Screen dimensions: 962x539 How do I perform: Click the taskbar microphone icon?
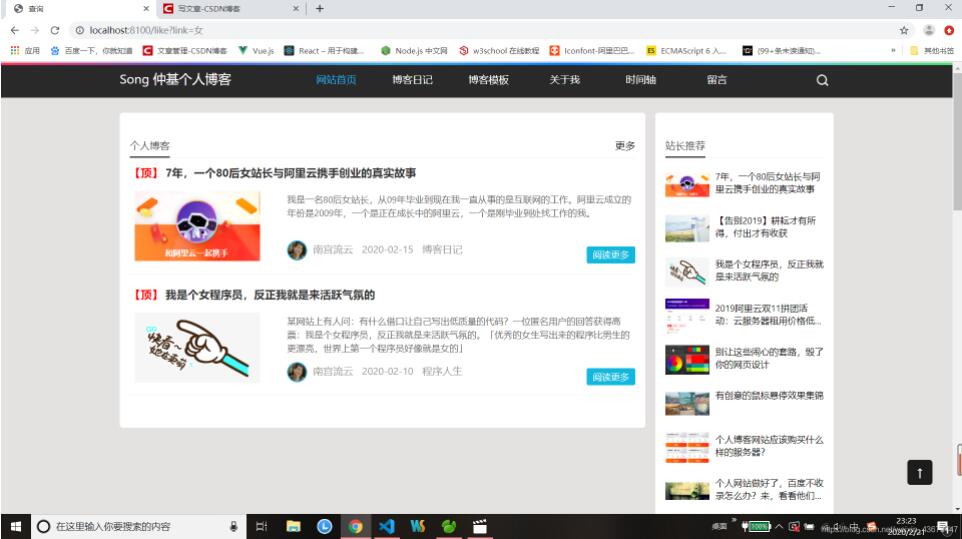click(x=233, y=526)
